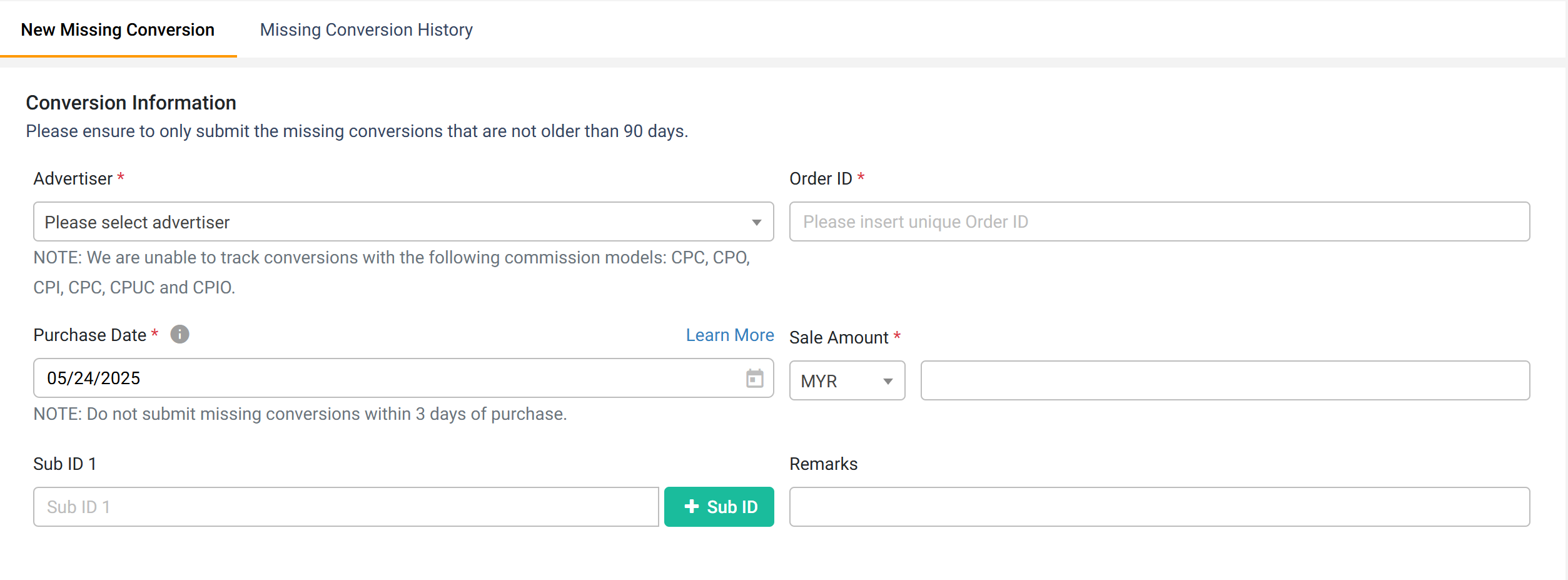Click into the Remarks text box
1568x580 pixels.
click(1159, 507)
